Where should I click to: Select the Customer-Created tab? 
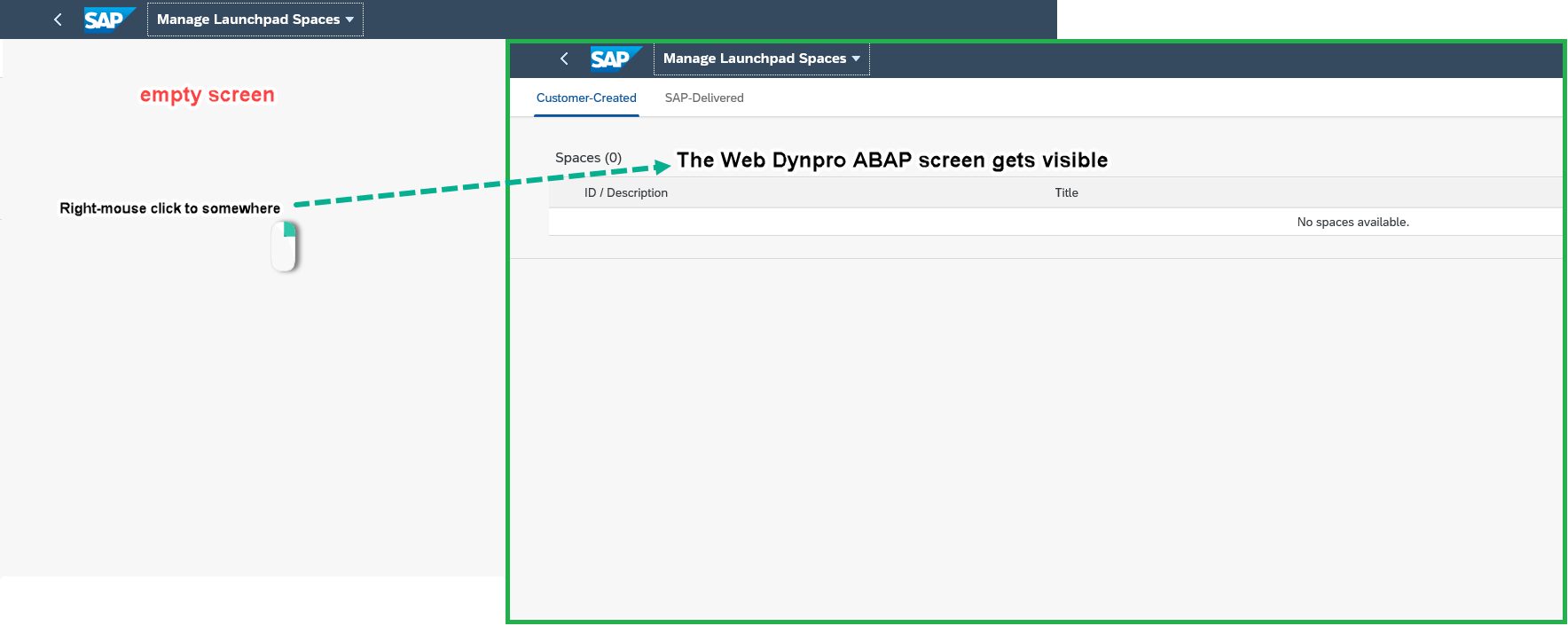pyautogui.click(x=586, y=98)
